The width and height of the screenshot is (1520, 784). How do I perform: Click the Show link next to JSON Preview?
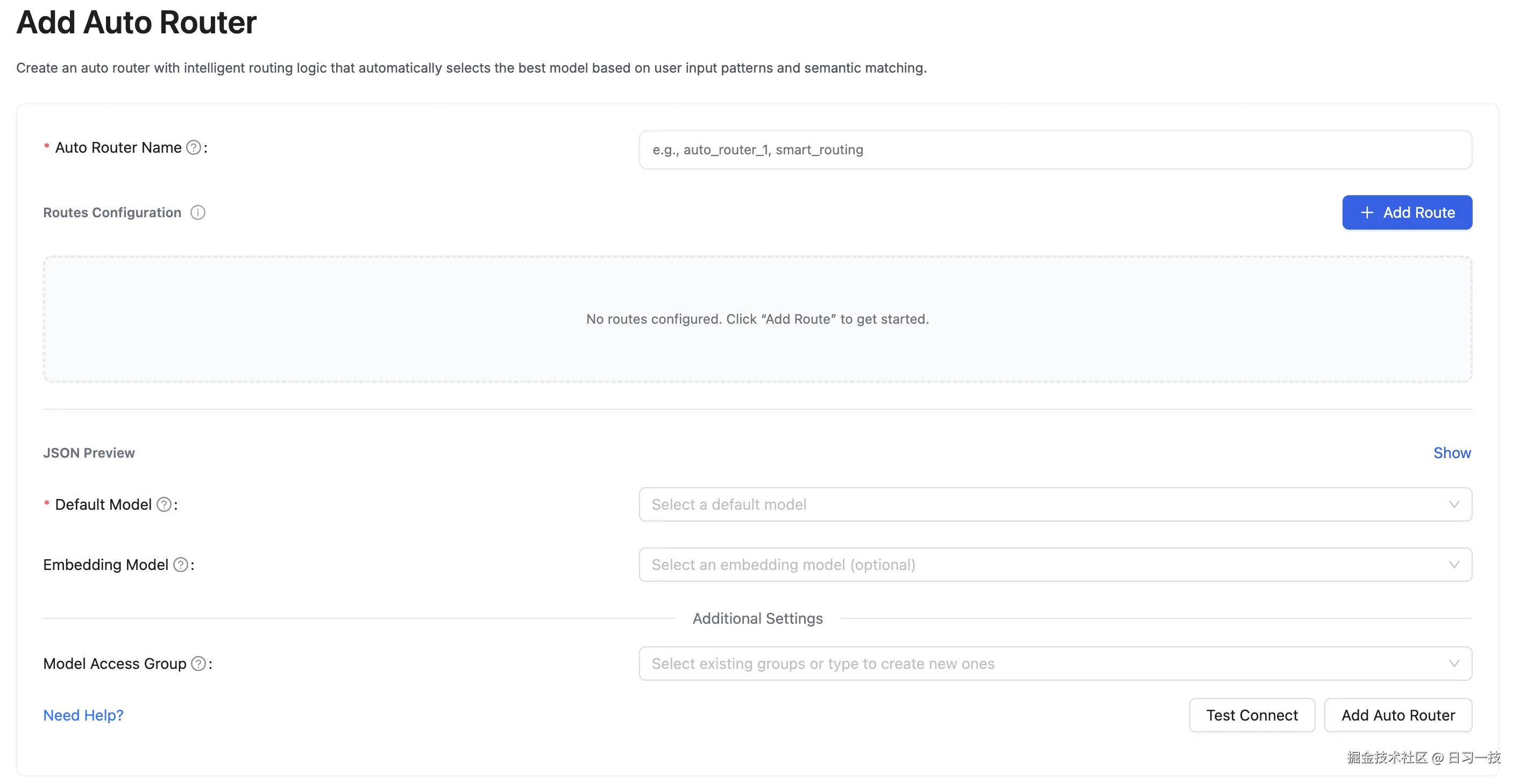click(1452, 452)
